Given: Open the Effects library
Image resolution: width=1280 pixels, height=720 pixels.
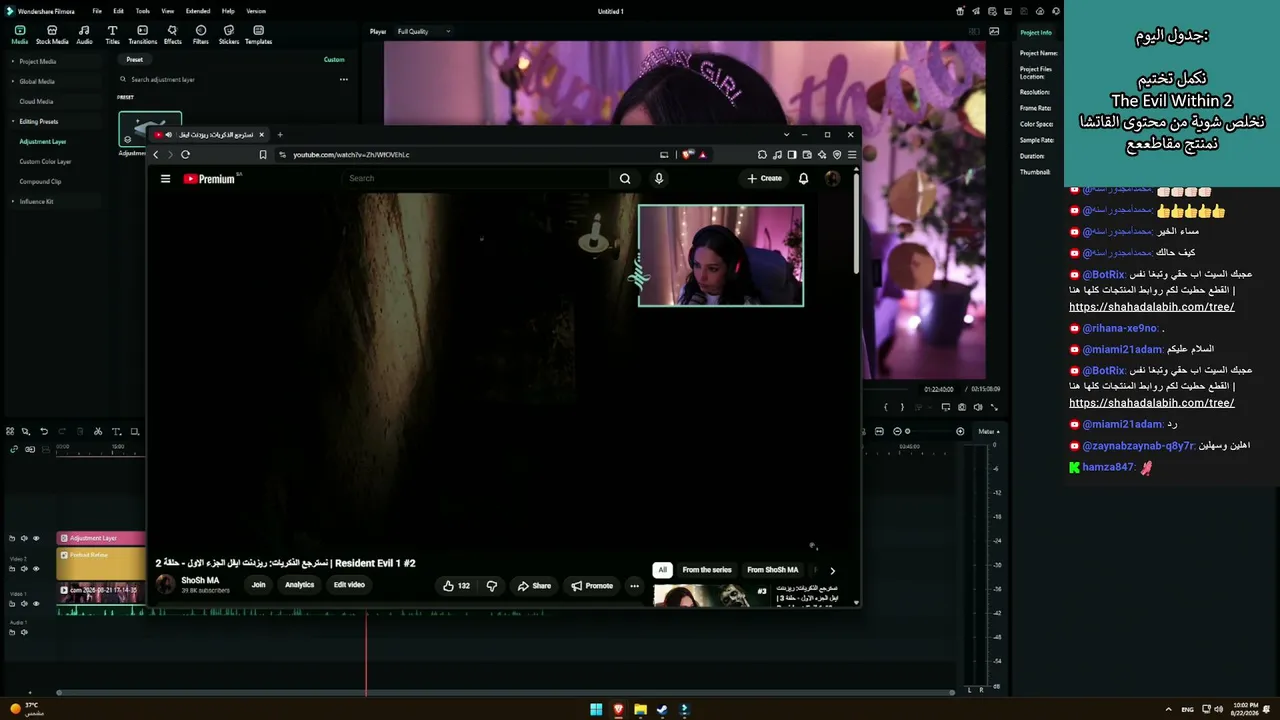Looking at the screenshot, I should pyautogui.click(x=172, y=35).
